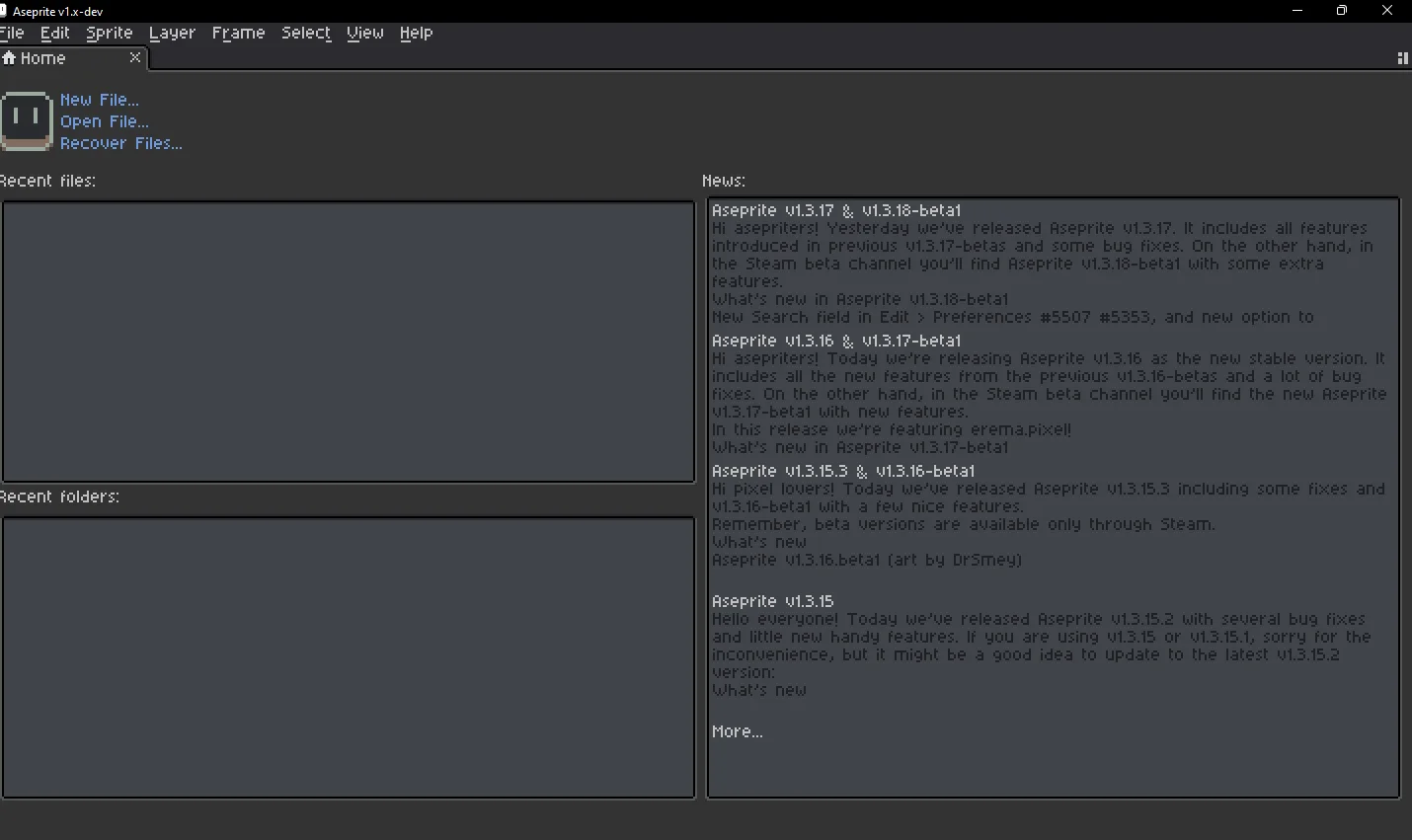Open the Aseprite v1.3.16 & v1.3.17-beta1 news item
The width and height of the screenshot is (1412, 840).
point(836,341)
